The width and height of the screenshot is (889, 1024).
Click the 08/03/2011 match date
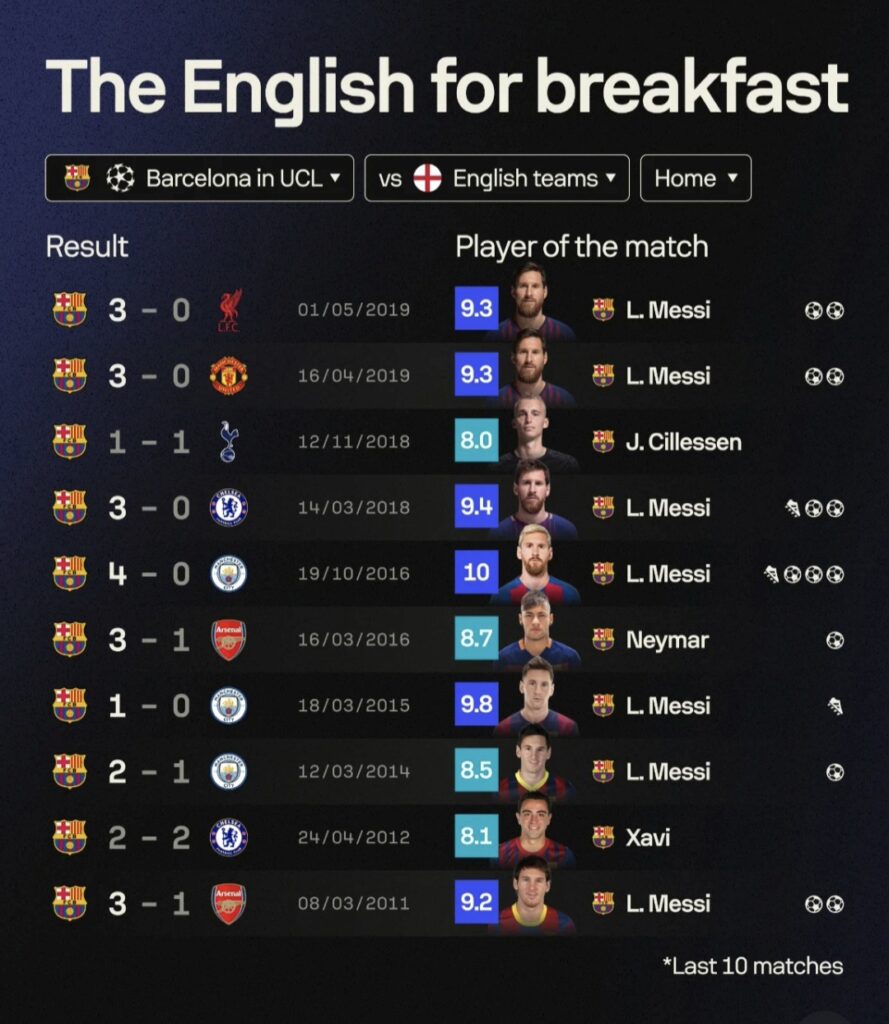click(x=353, y=904)
